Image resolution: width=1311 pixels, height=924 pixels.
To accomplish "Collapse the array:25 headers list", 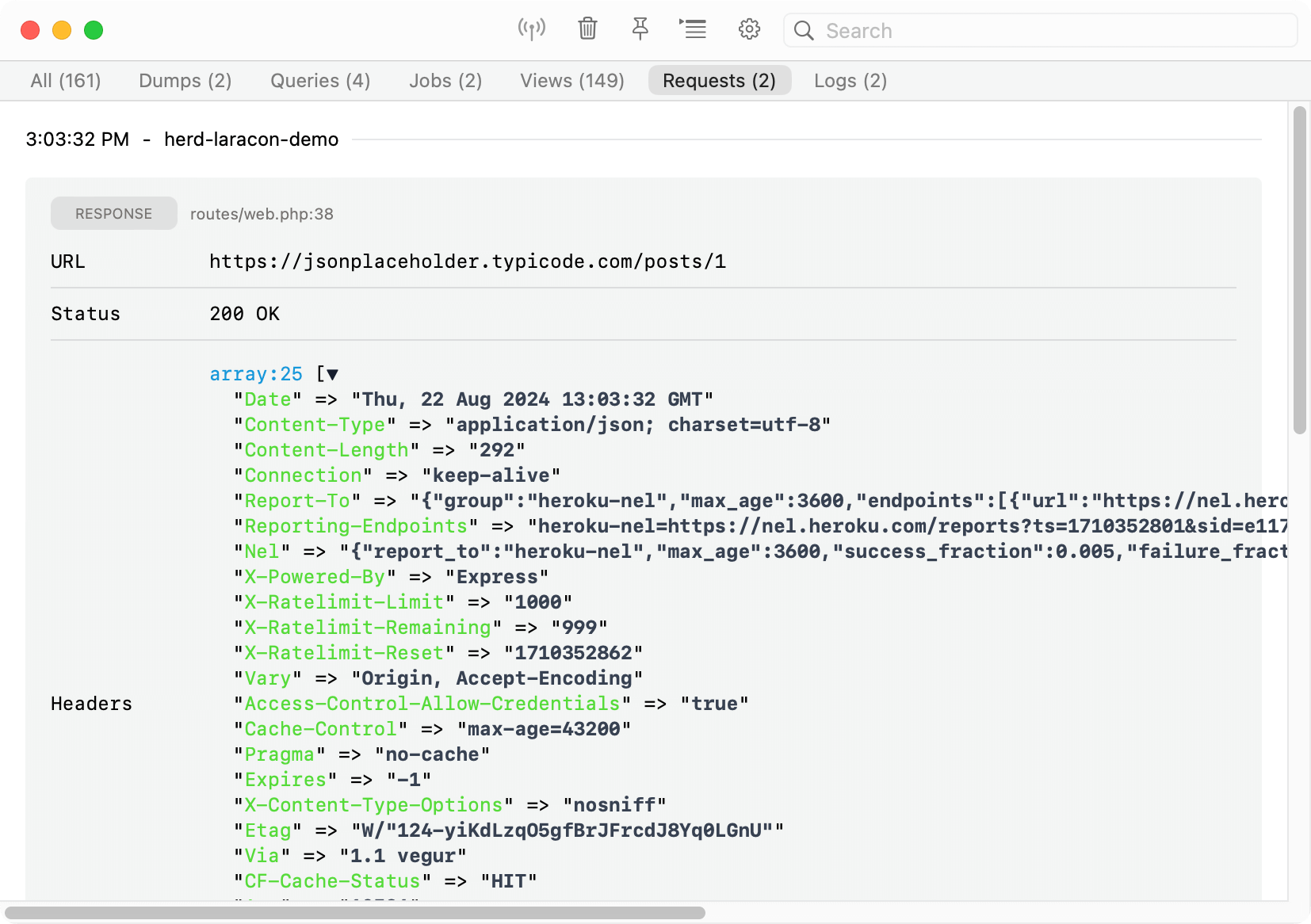I will (x=333, y=374).
